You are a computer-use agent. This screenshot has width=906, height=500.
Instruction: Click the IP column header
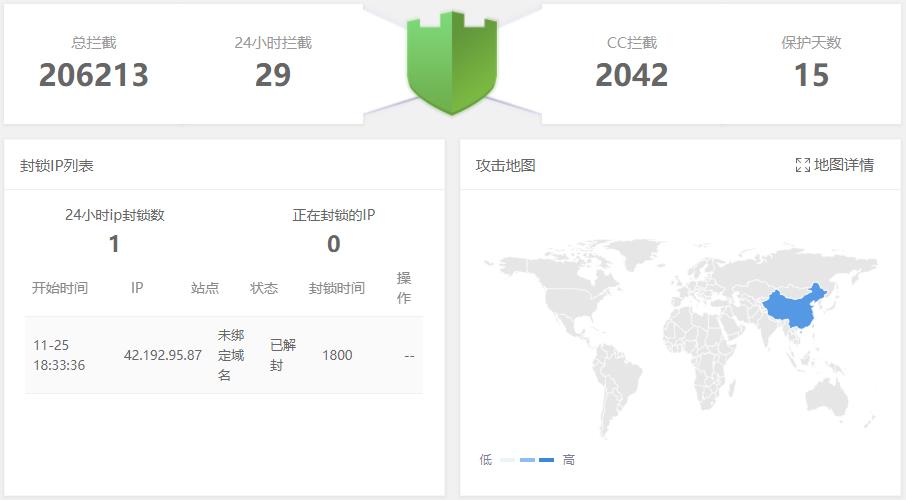137,288
